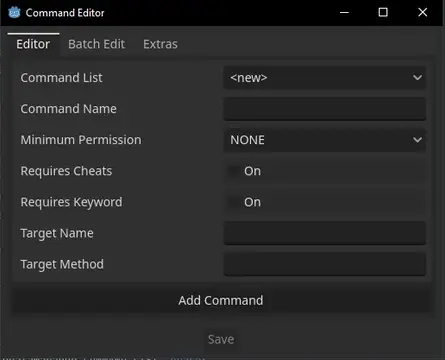Maximize the Command Editor window

pos(383,13)
